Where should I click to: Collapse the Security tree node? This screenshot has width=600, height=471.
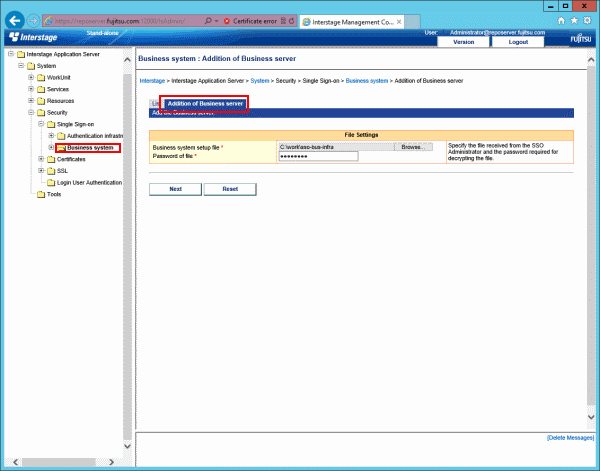tap(31, 112)
